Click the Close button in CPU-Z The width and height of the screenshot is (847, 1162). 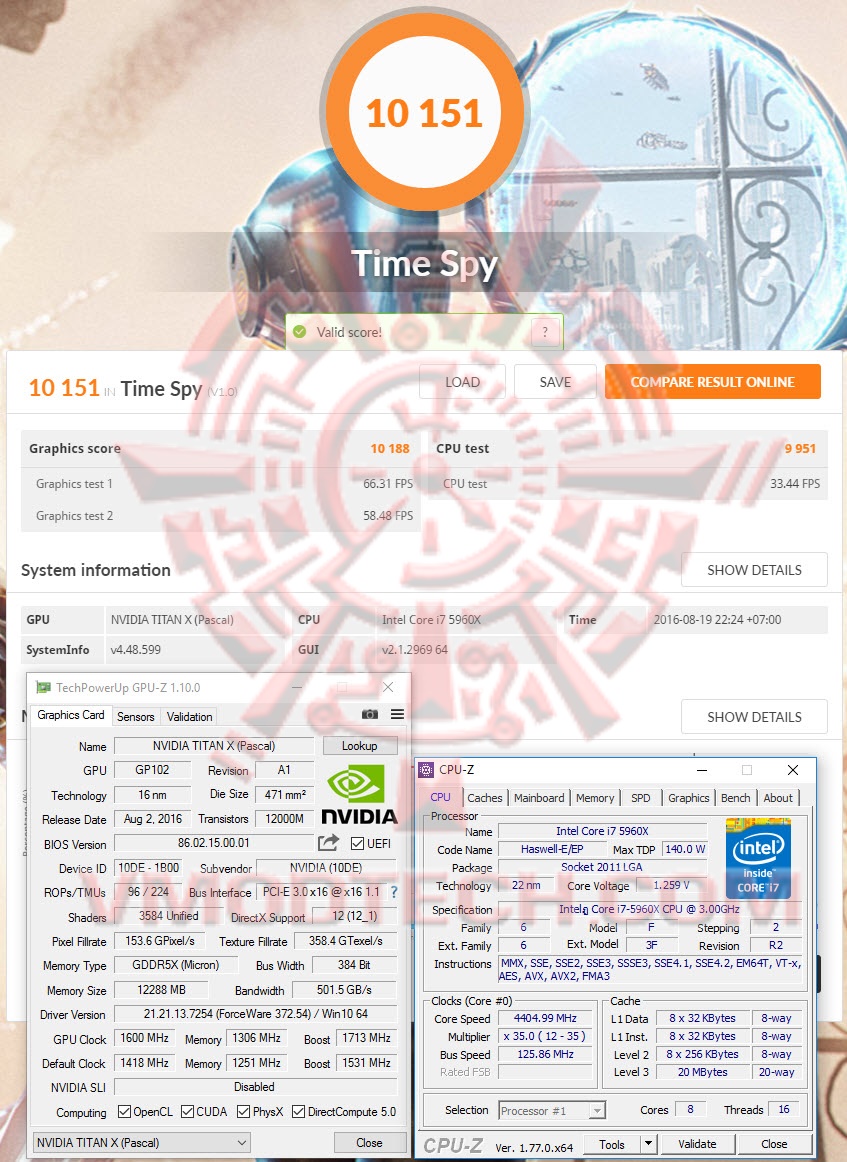[x=774, y=1143]
